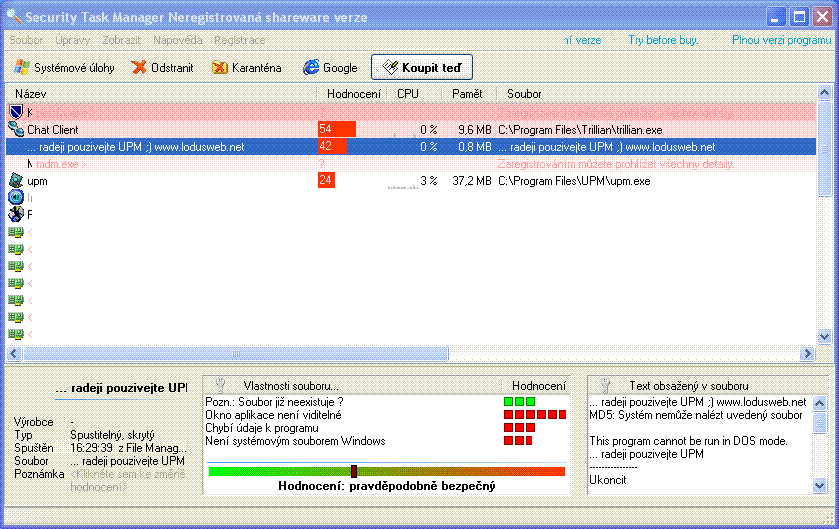This screenshot has width=839, height=529.
Task: Click the magnifier app icon in the title bar
Action: [x=14, y=16]
